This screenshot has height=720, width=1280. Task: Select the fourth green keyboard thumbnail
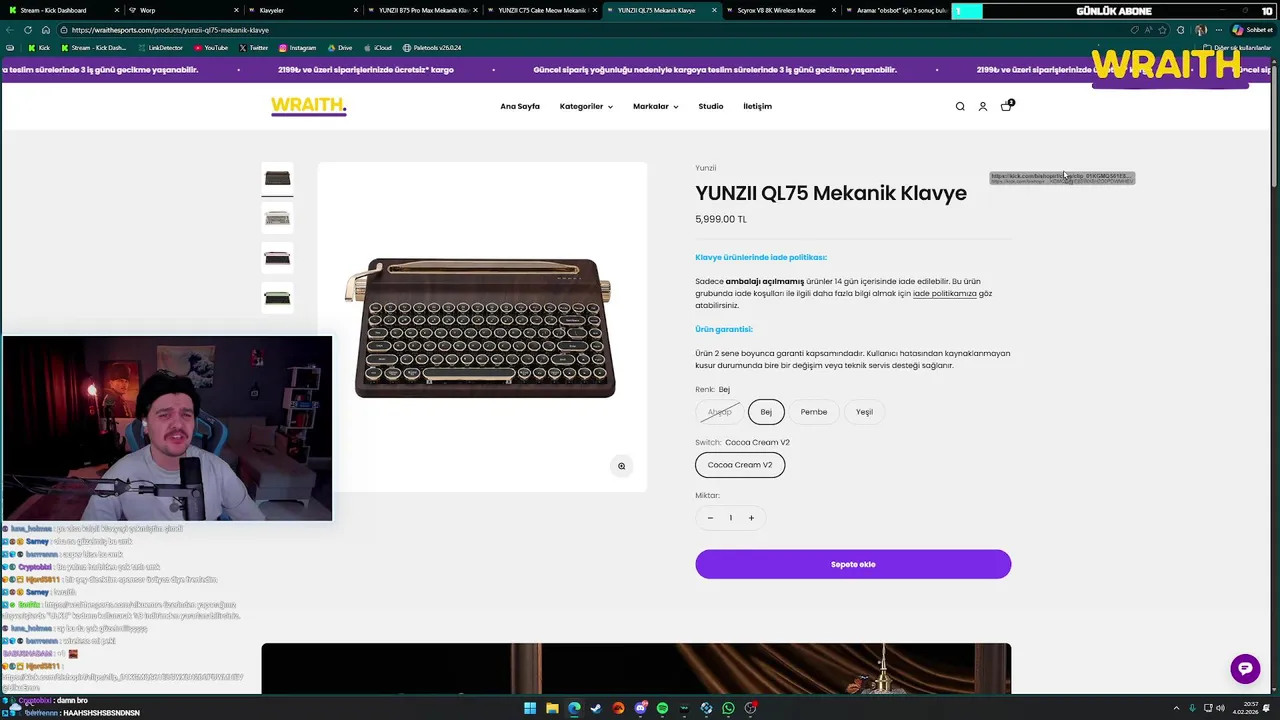click(277, 298)
